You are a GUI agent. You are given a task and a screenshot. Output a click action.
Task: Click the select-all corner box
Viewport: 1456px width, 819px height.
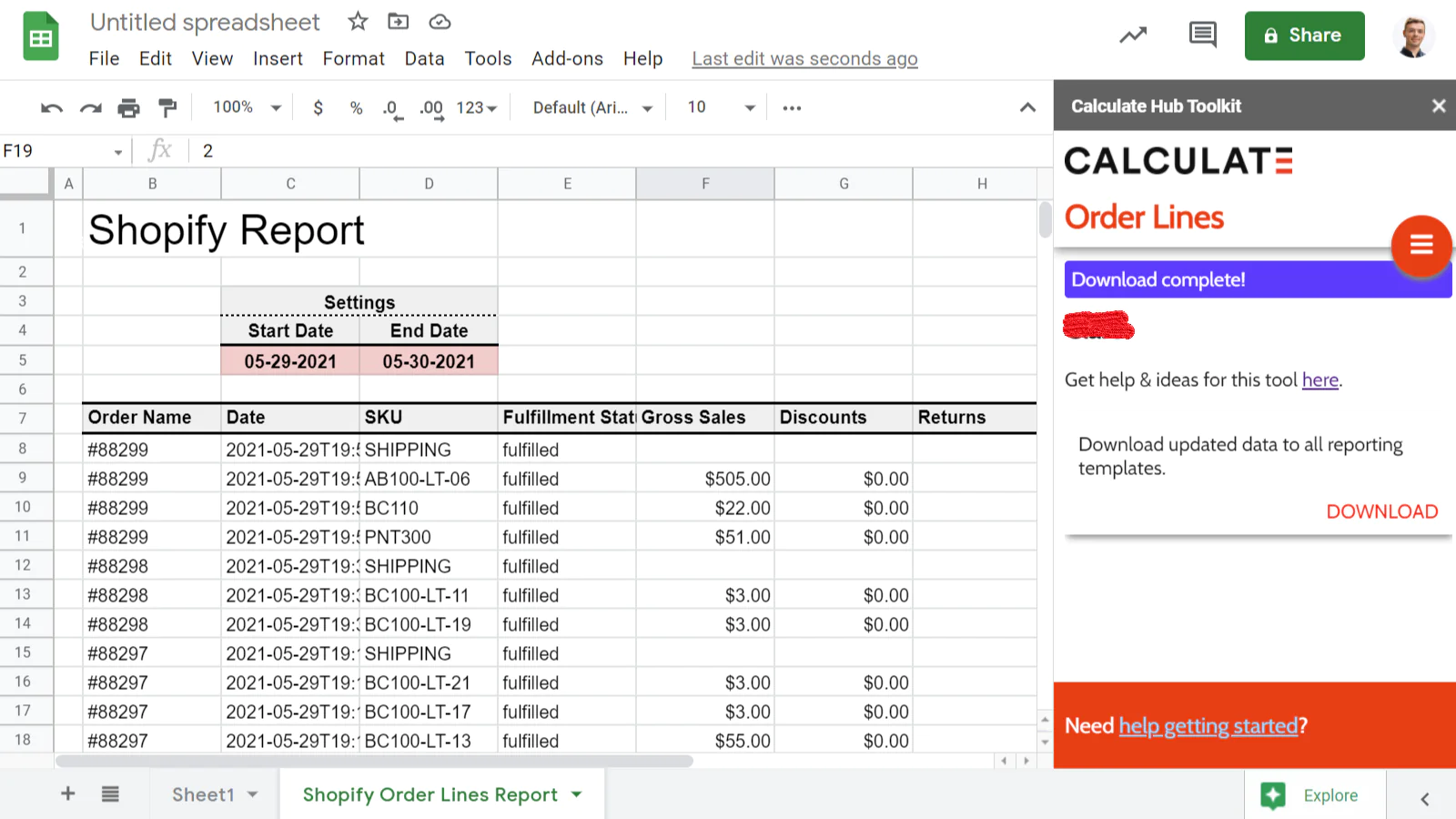(26, 183)
